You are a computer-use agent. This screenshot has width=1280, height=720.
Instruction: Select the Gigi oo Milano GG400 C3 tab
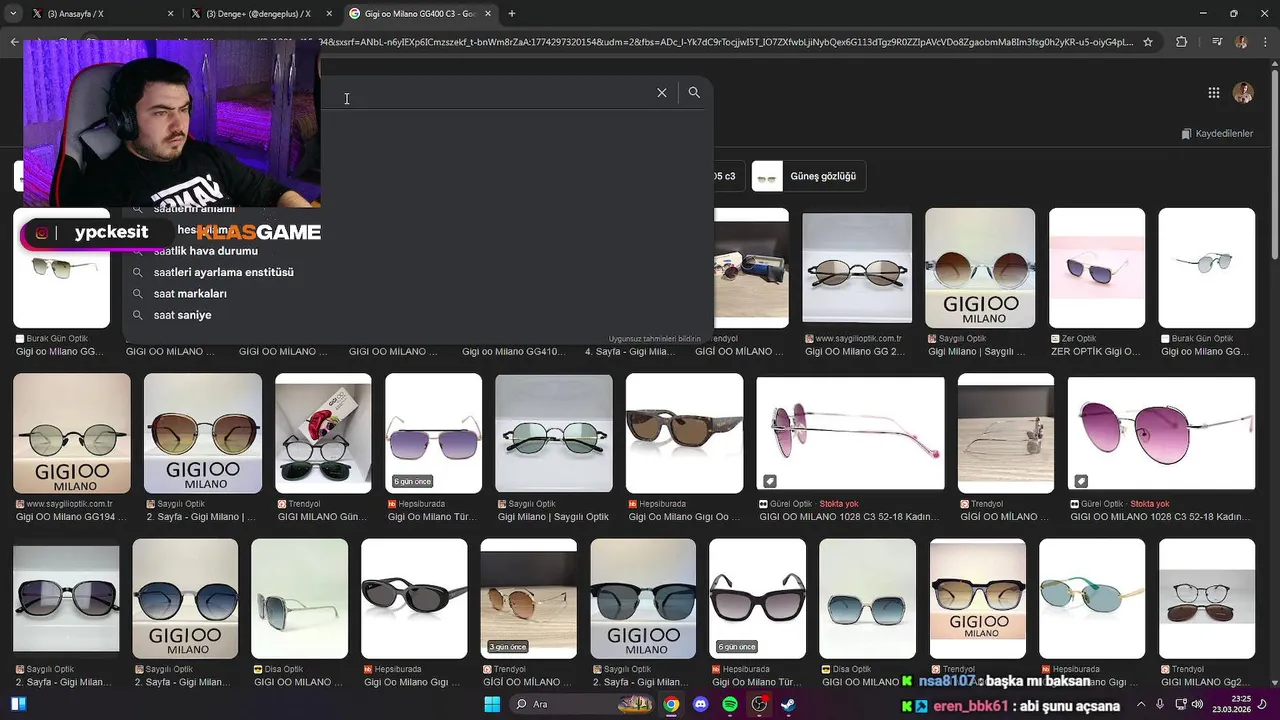point(420,14)
